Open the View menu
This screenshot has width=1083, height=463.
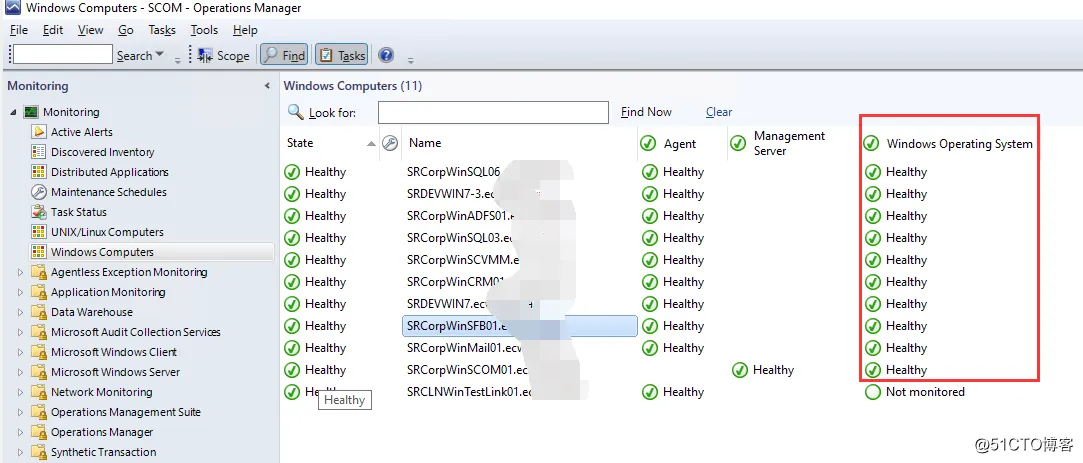coord(90,30)
